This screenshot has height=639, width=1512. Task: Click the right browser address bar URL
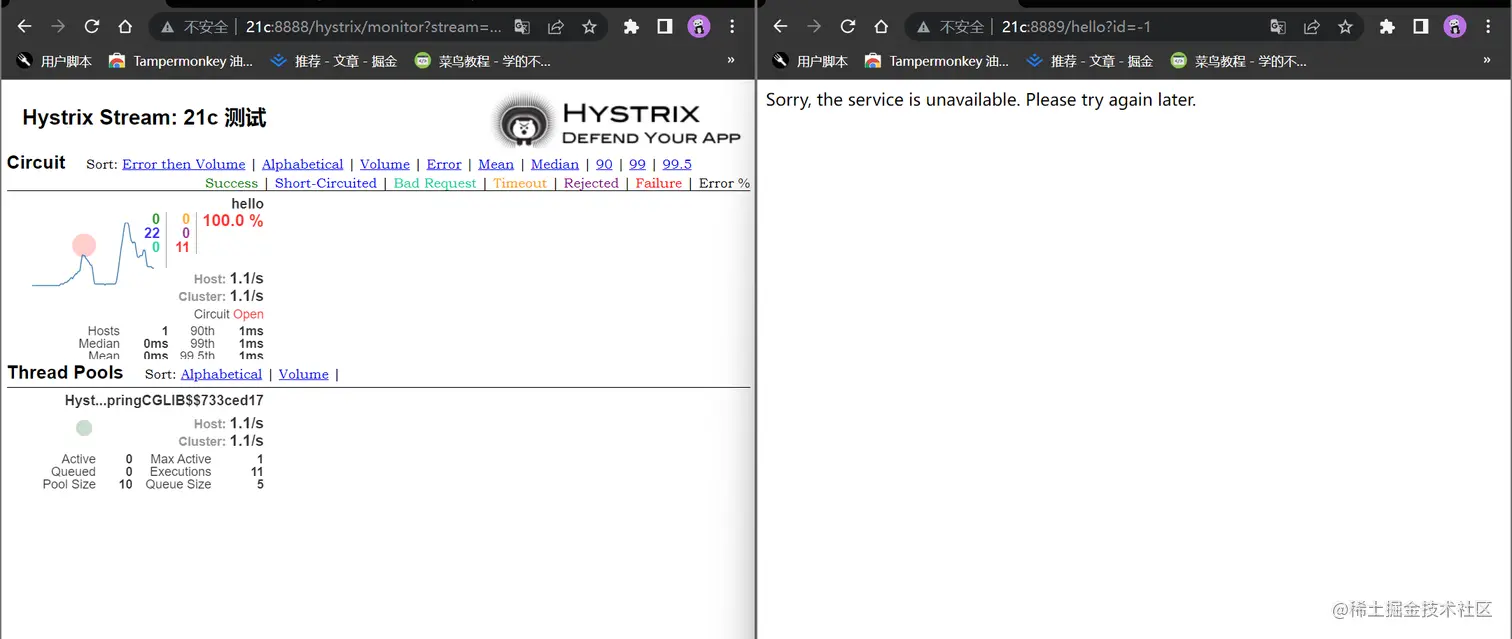pyautogui.click(x=1077, y=27)
